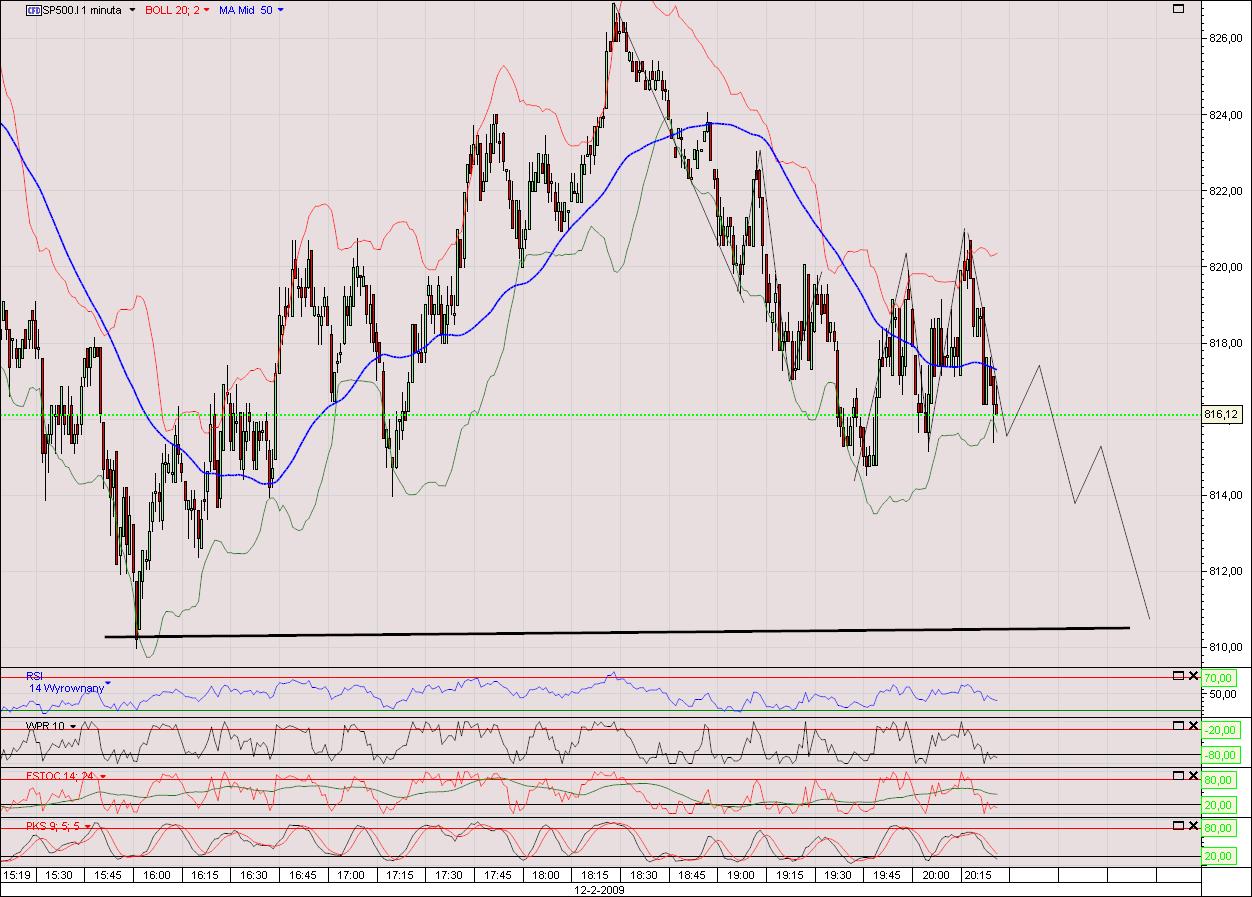Open the SP500.I 1 minuta dropdown arrow
The width and height of the screenshot is (1252, 897).
pyautogui.click(x=134, y=10)
